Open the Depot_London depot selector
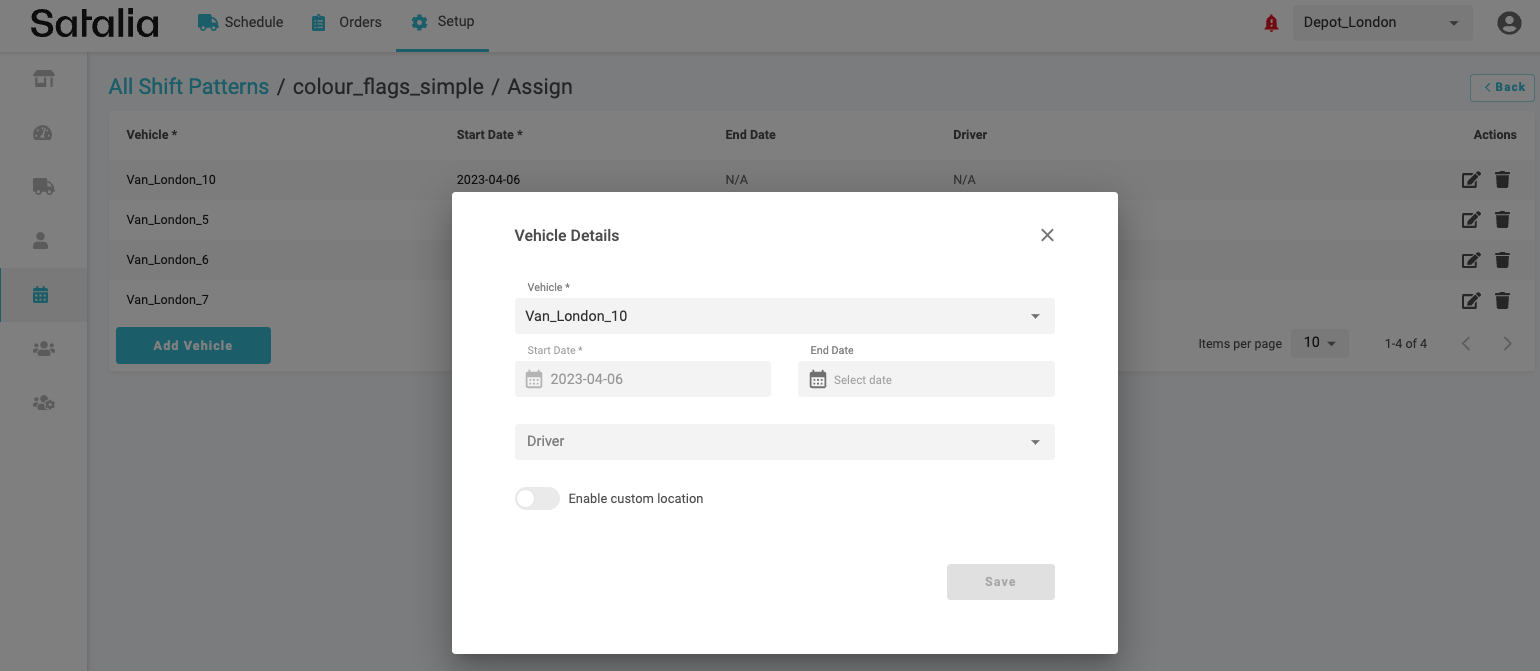The image size is (1540, 671). 1380,23
